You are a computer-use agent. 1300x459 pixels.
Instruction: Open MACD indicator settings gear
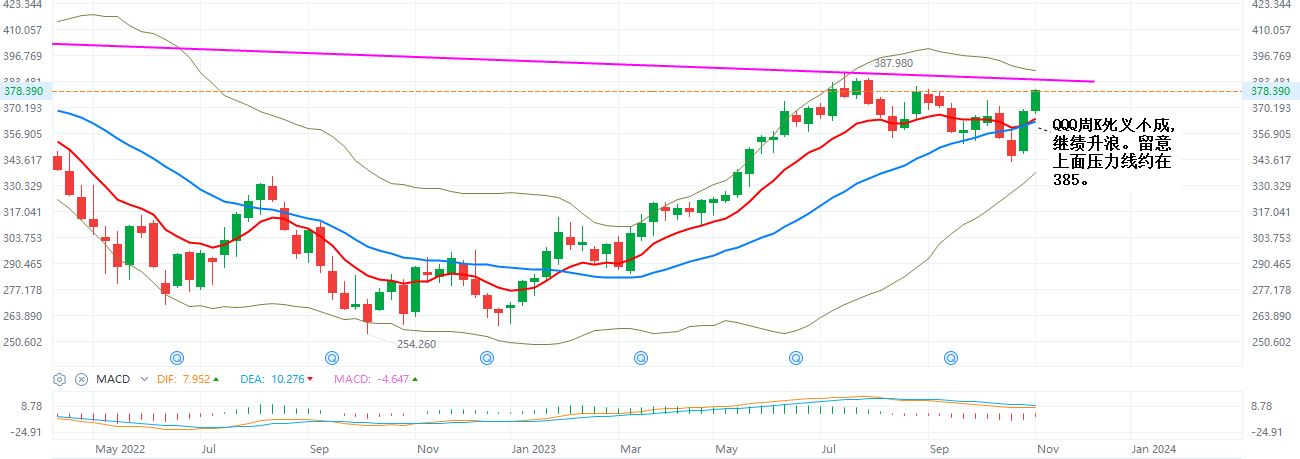[59, 379]
